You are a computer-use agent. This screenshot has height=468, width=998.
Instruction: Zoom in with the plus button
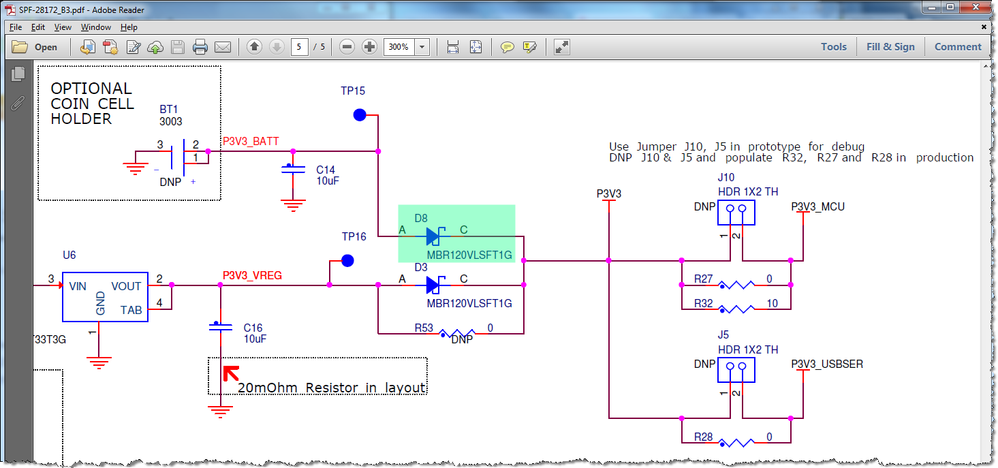point(369,46)
